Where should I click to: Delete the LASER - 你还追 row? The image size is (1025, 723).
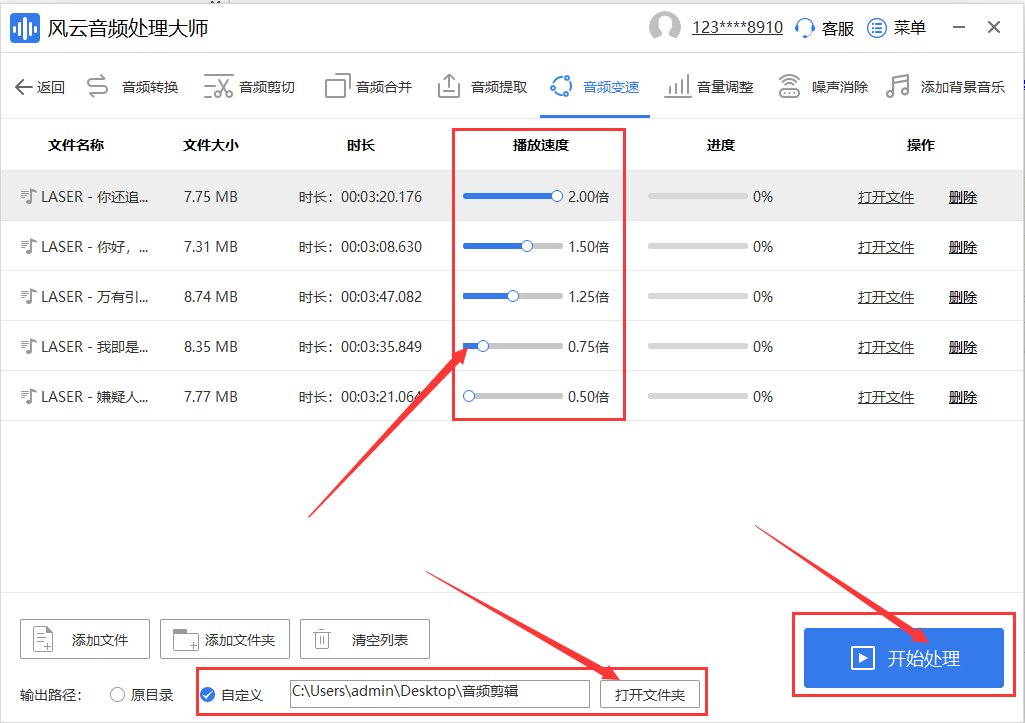[963, 197]
